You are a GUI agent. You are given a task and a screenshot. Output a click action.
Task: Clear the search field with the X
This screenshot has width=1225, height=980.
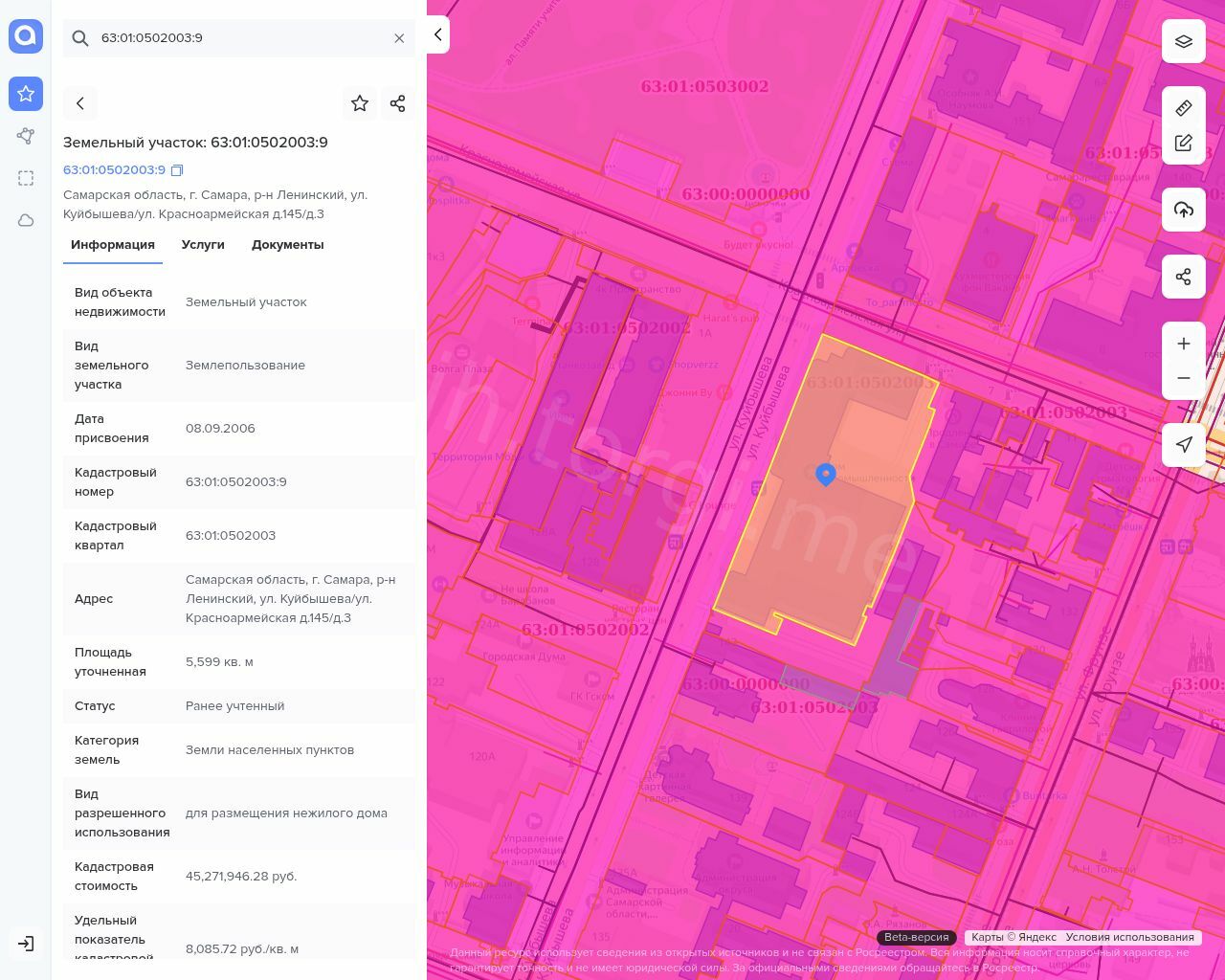coord(399,38)
